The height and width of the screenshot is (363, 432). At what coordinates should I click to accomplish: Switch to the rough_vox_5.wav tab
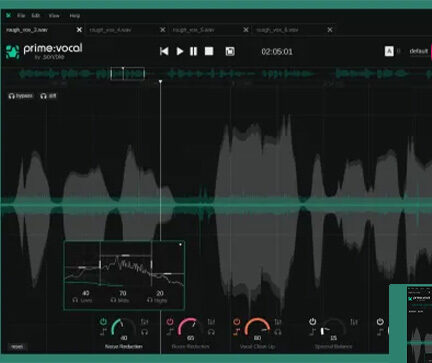[193, 30]
